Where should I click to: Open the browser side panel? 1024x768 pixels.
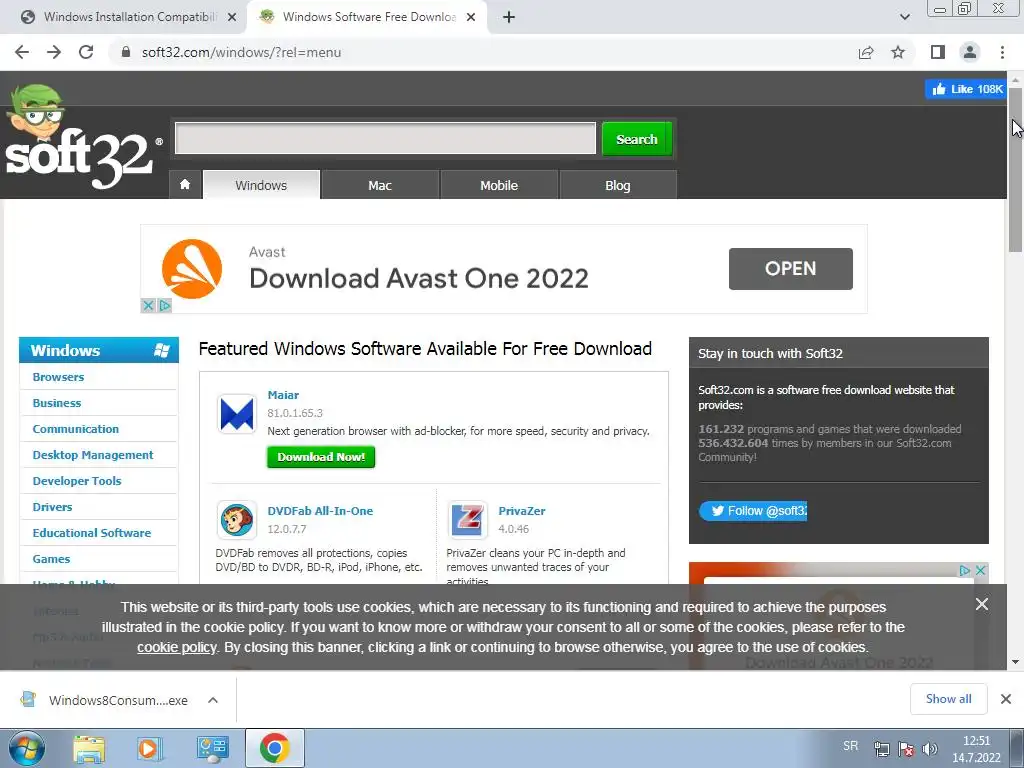click(x=938, y=52)
